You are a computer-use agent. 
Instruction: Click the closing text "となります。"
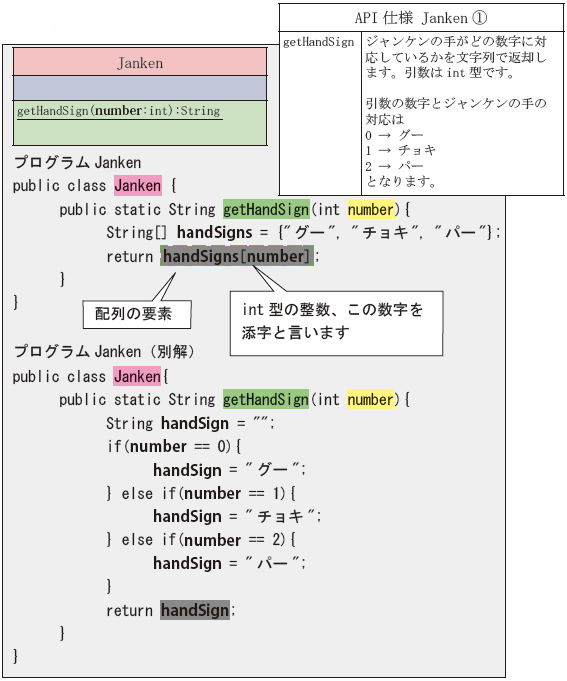(401, 181)
